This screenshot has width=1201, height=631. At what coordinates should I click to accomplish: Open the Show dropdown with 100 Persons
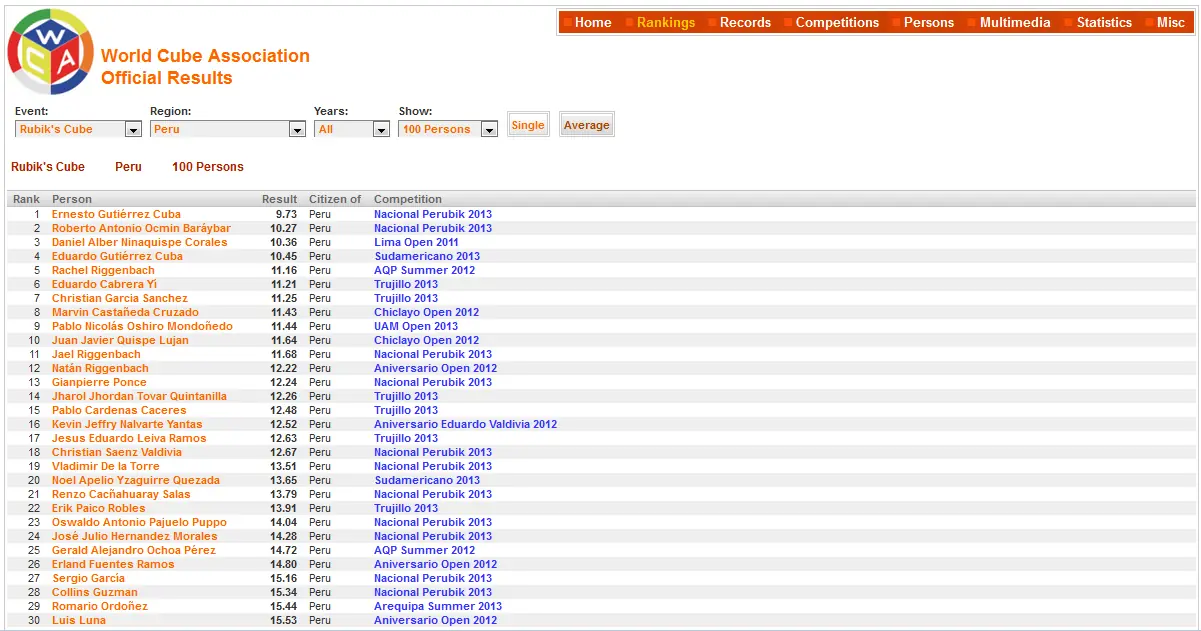pos(448,129)
